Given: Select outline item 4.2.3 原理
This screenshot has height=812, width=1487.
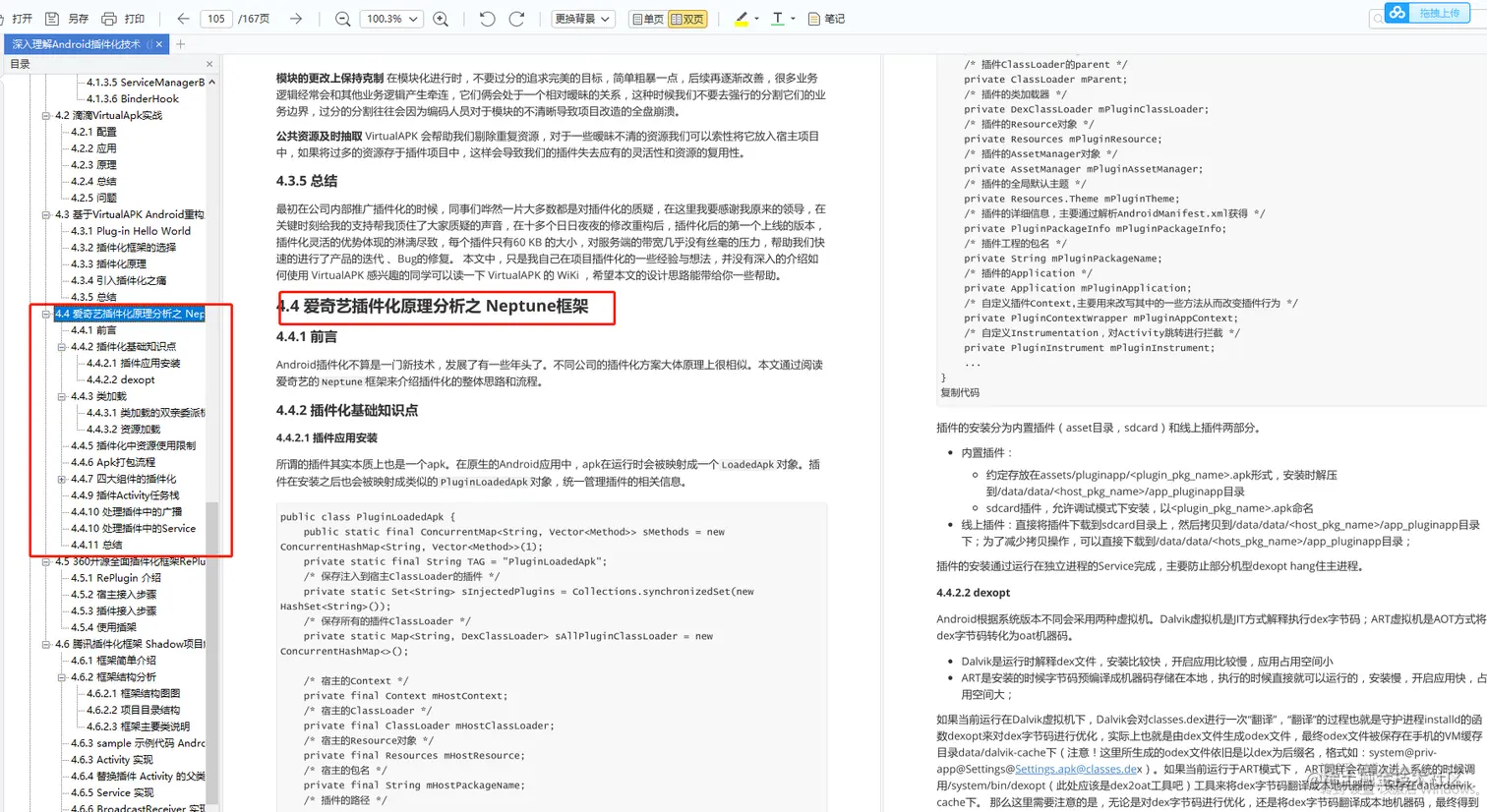Looking at the screenshot, I should tap(93, 165).
